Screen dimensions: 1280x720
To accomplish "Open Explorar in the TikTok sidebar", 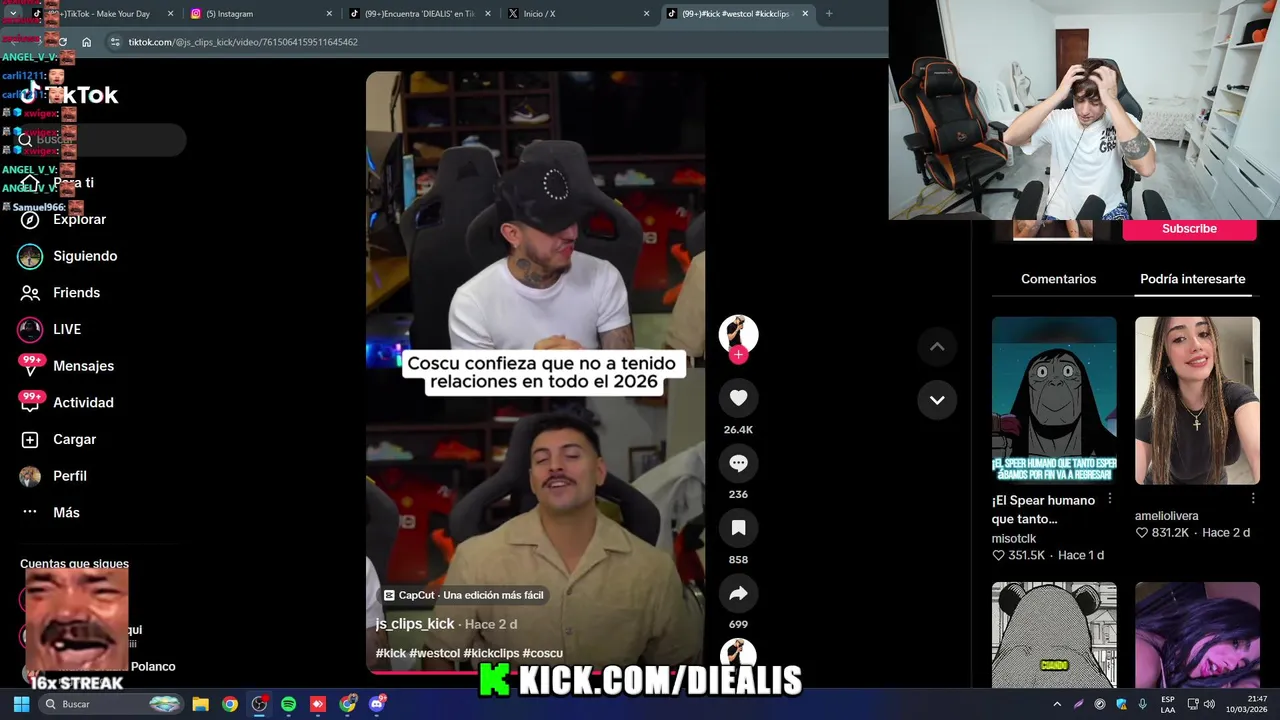I will click(79, 219).
